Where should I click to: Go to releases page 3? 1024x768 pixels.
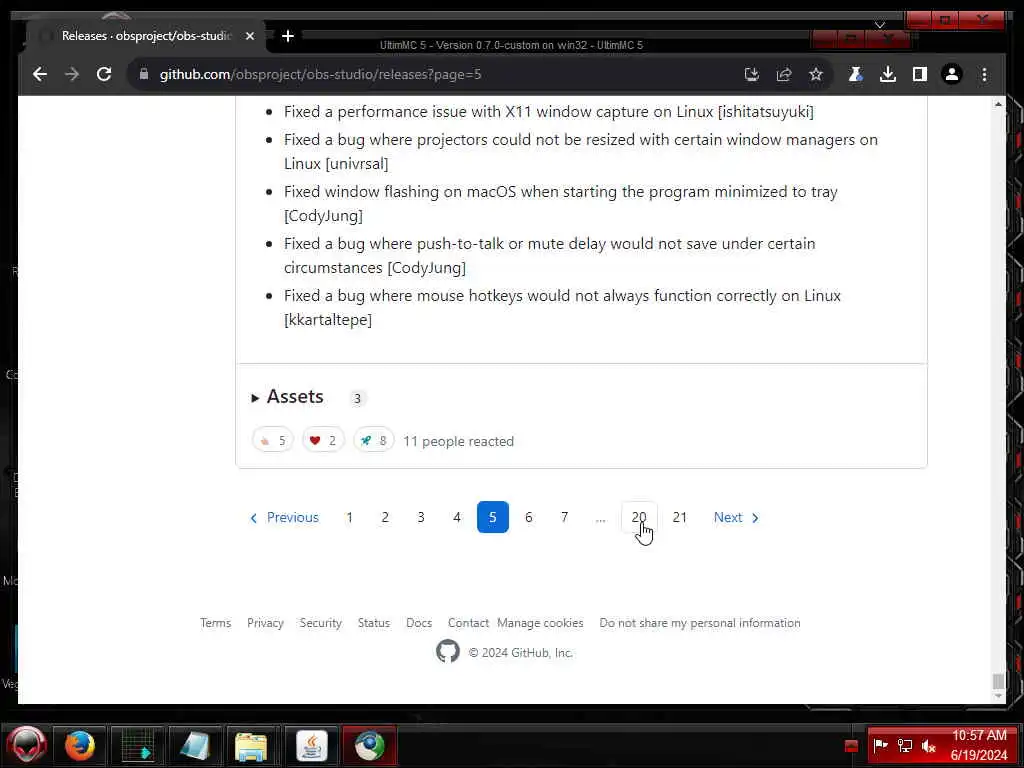(x=421, y=517)
